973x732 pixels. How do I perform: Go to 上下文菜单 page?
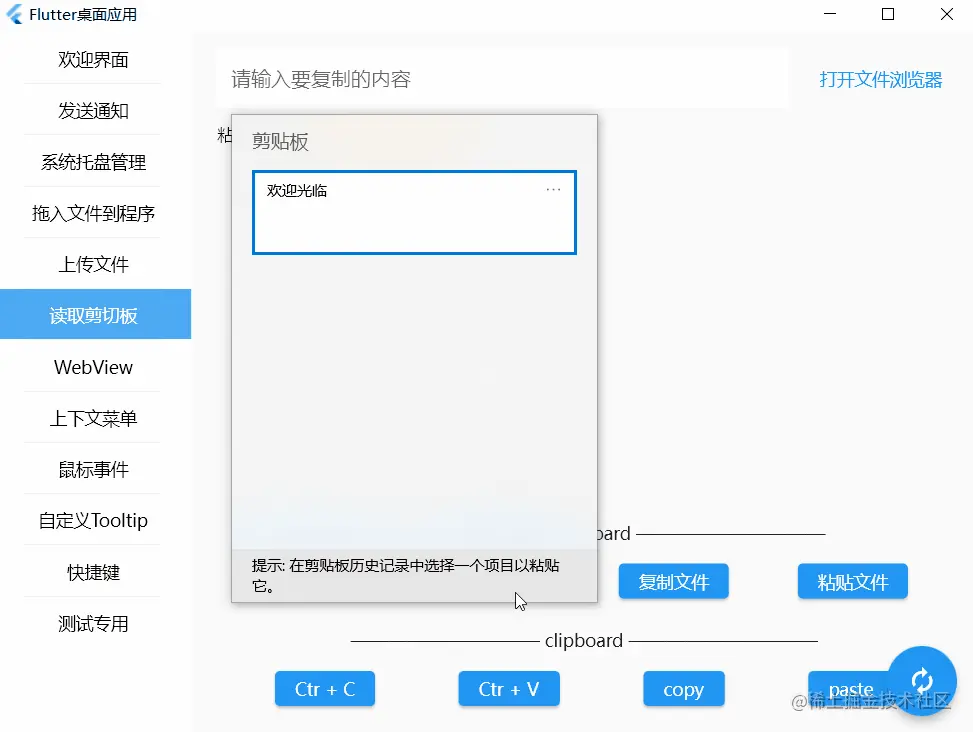[x=93, y=418]
